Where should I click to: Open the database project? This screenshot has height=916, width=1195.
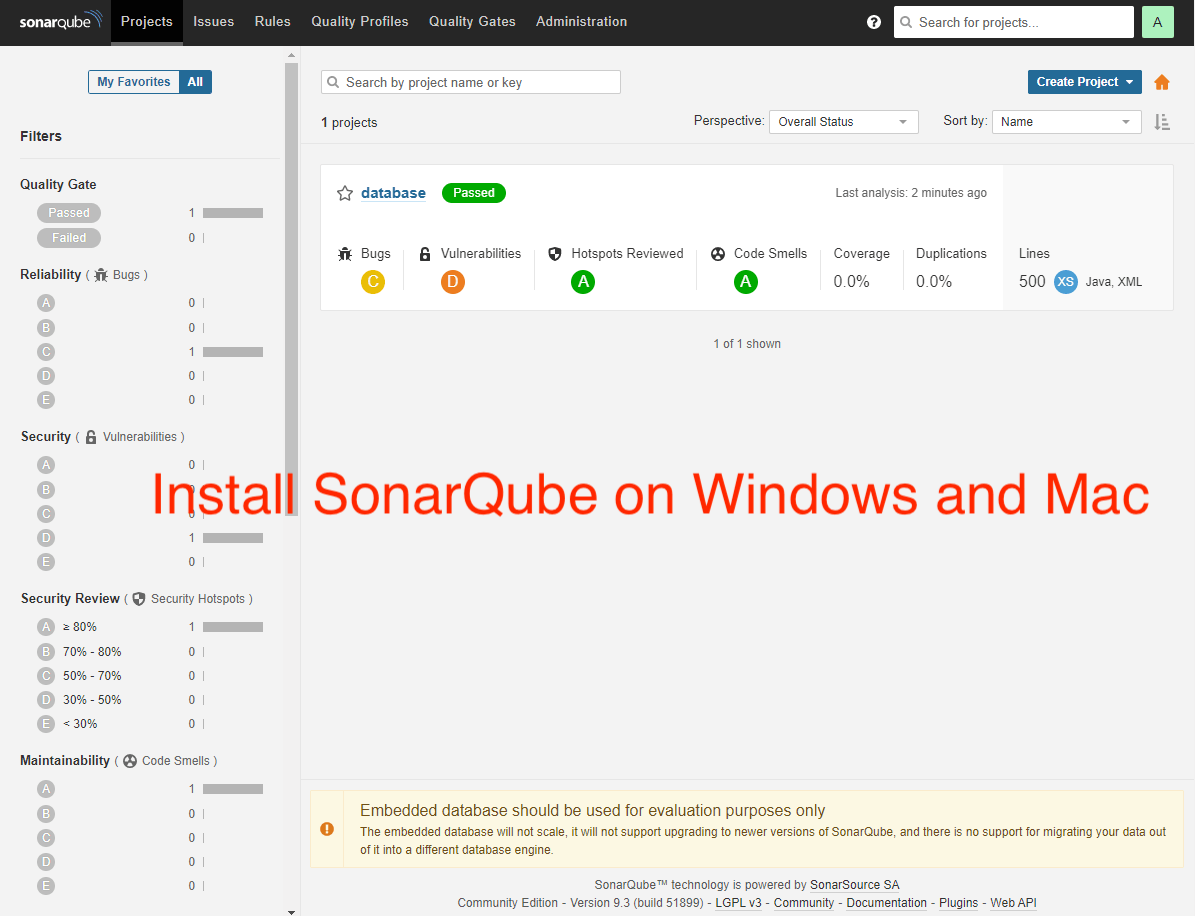pyautogui.click(x=393, y=192)
